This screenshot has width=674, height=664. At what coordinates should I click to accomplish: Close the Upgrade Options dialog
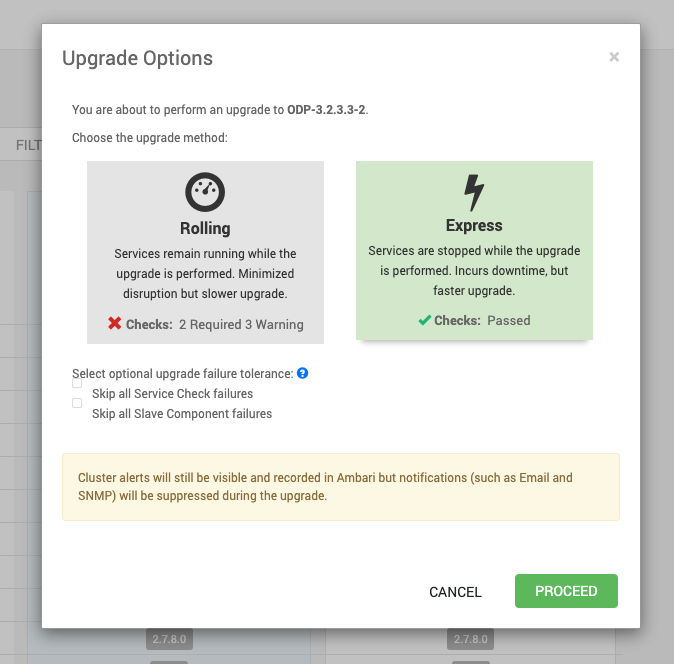614,57
